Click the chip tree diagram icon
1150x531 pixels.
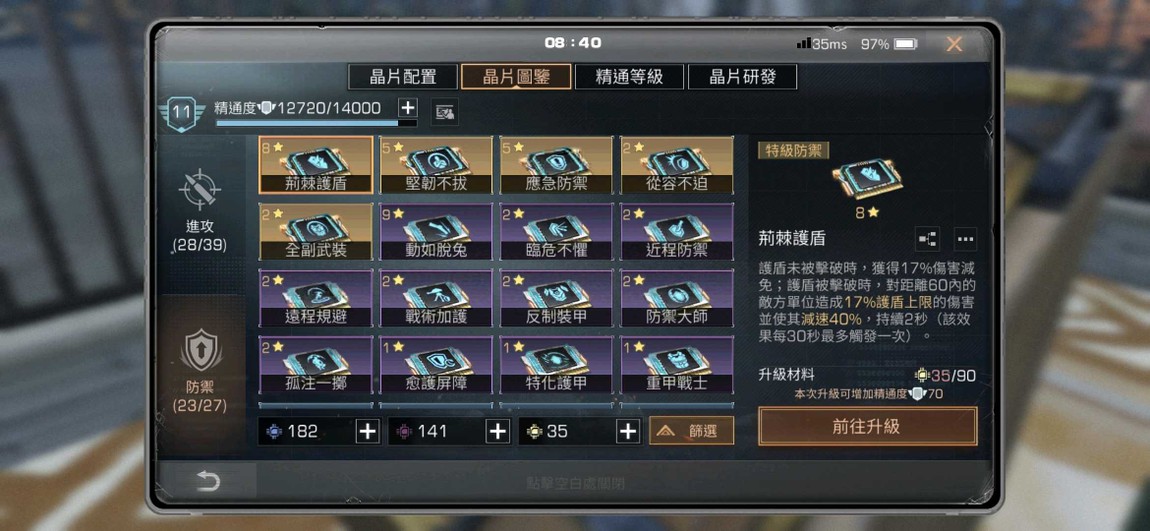pos(927,239)
